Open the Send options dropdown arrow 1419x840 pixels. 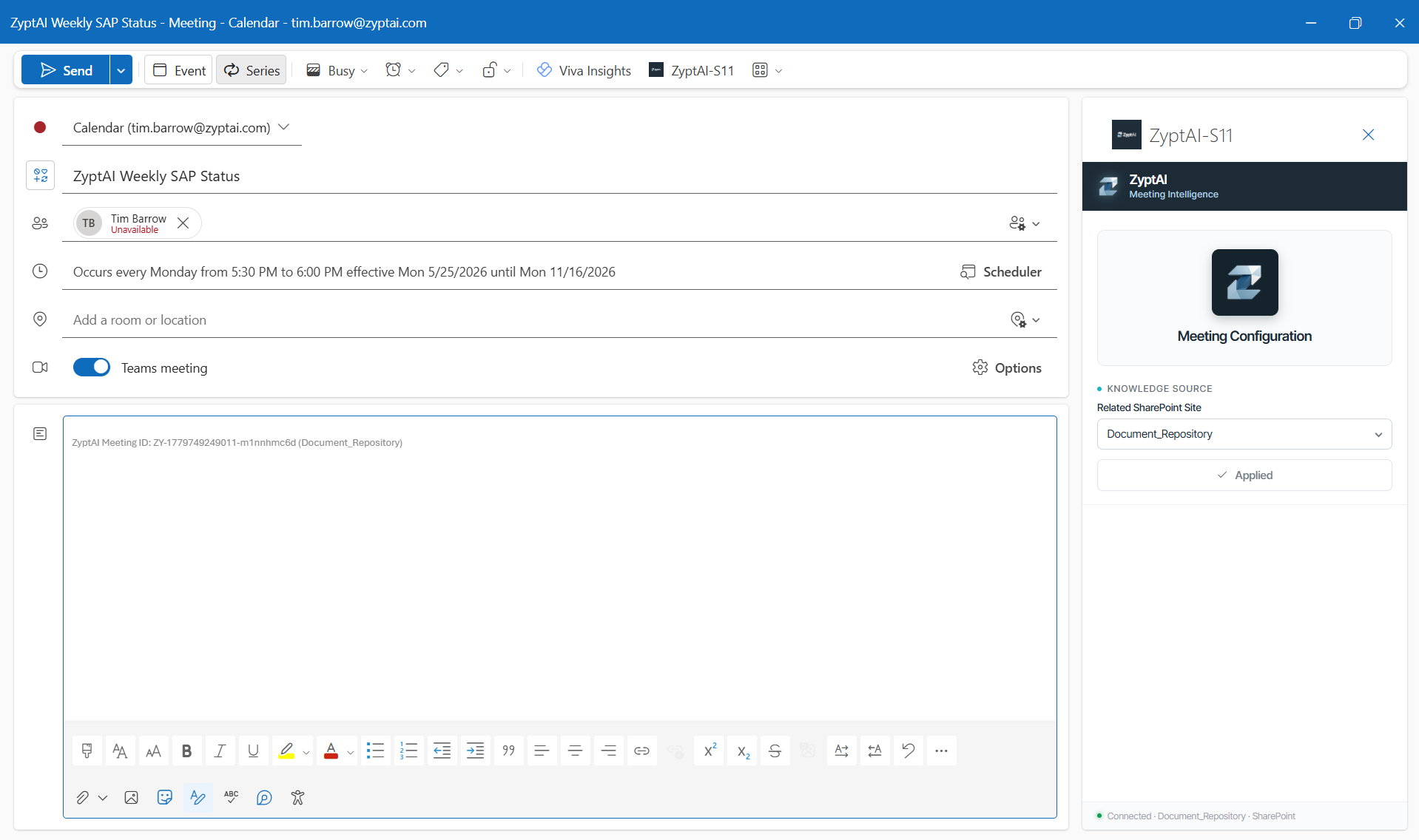(121, 70)
